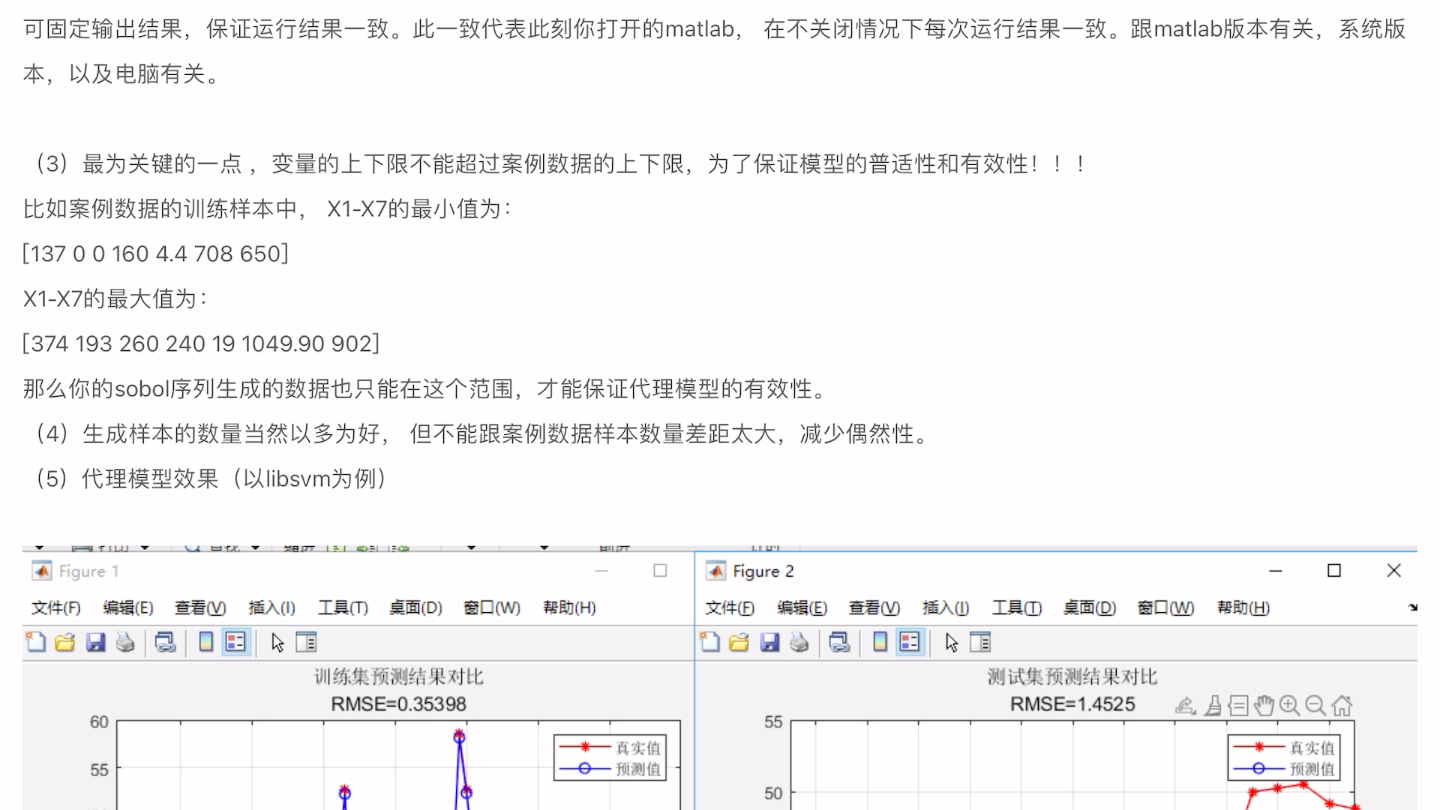
Task: Click the zoom out button in Figure 2
Action: click(x=1313, y=705)
